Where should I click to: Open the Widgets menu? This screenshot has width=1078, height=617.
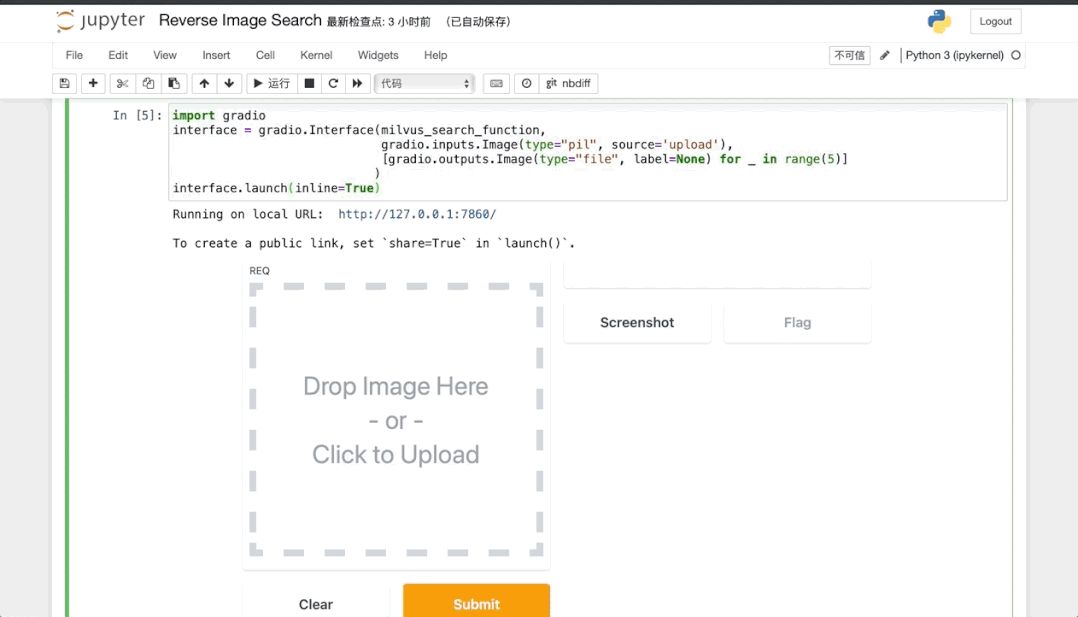click(x=378, y=55)
